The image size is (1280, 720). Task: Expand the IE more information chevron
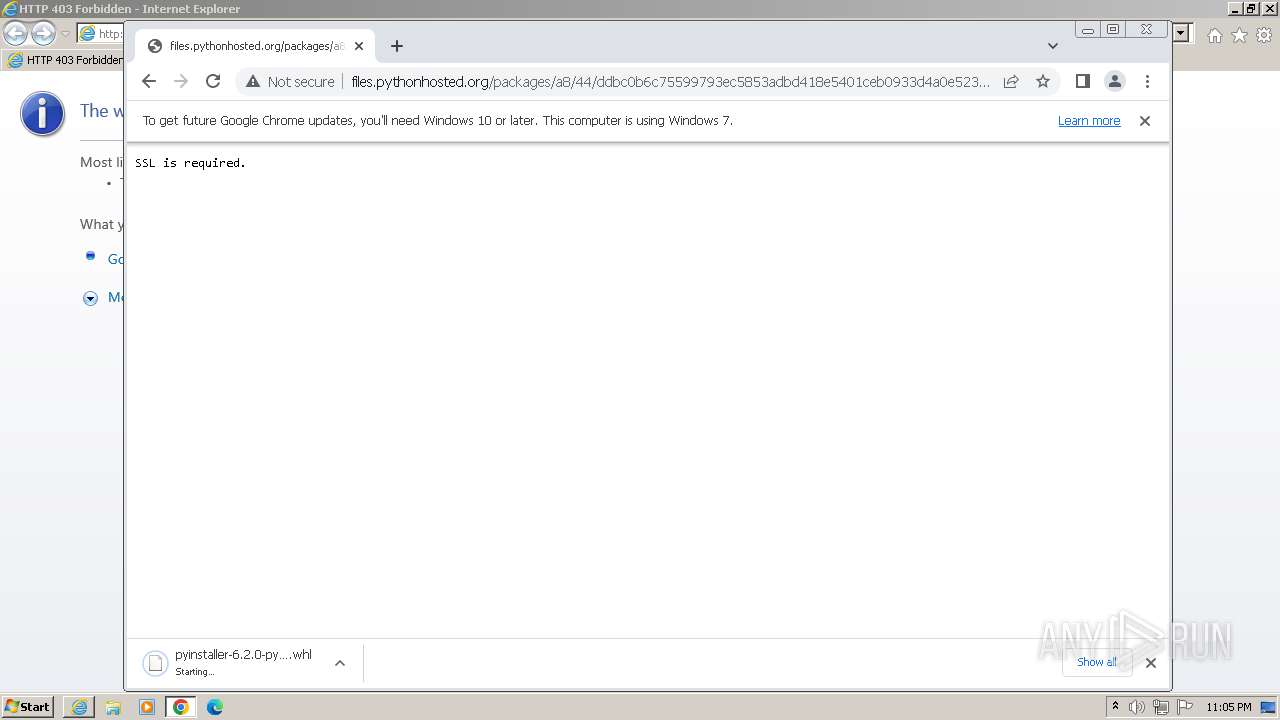point(90,298)
